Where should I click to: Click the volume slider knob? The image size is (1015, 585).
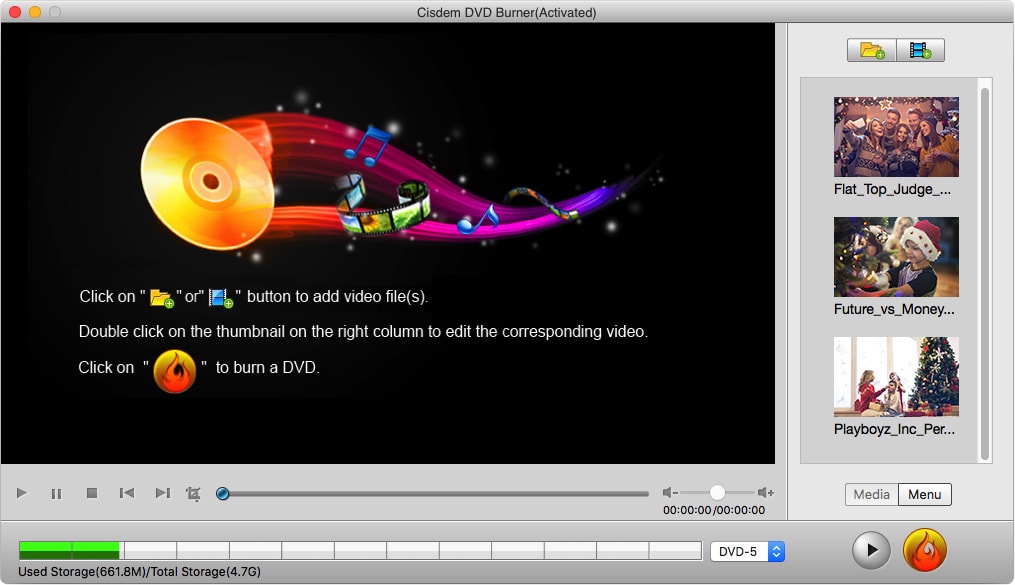coord(717,493)
